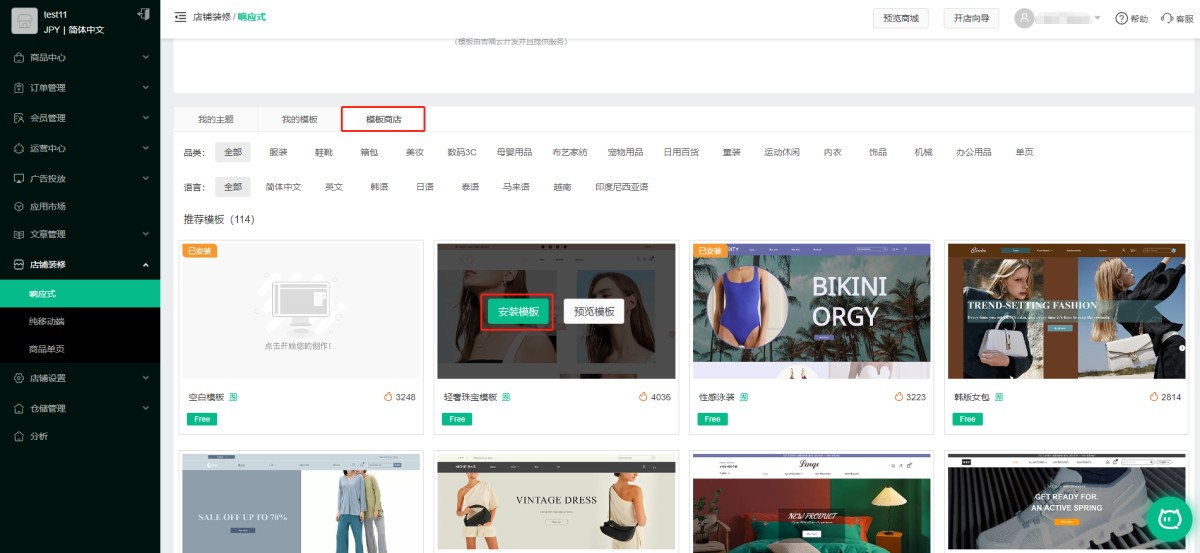Click the help question mark icon
The width and height of the screenshot is (1200, 553).
point(1121,18)
